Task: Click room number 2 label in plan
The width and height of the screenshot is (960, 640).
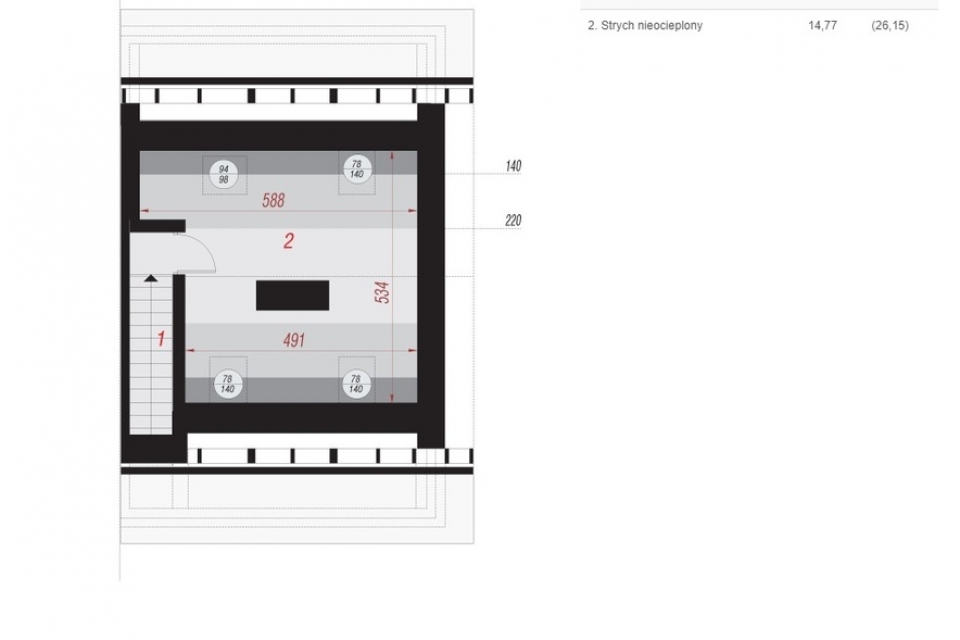Action: tap(288, 241)
